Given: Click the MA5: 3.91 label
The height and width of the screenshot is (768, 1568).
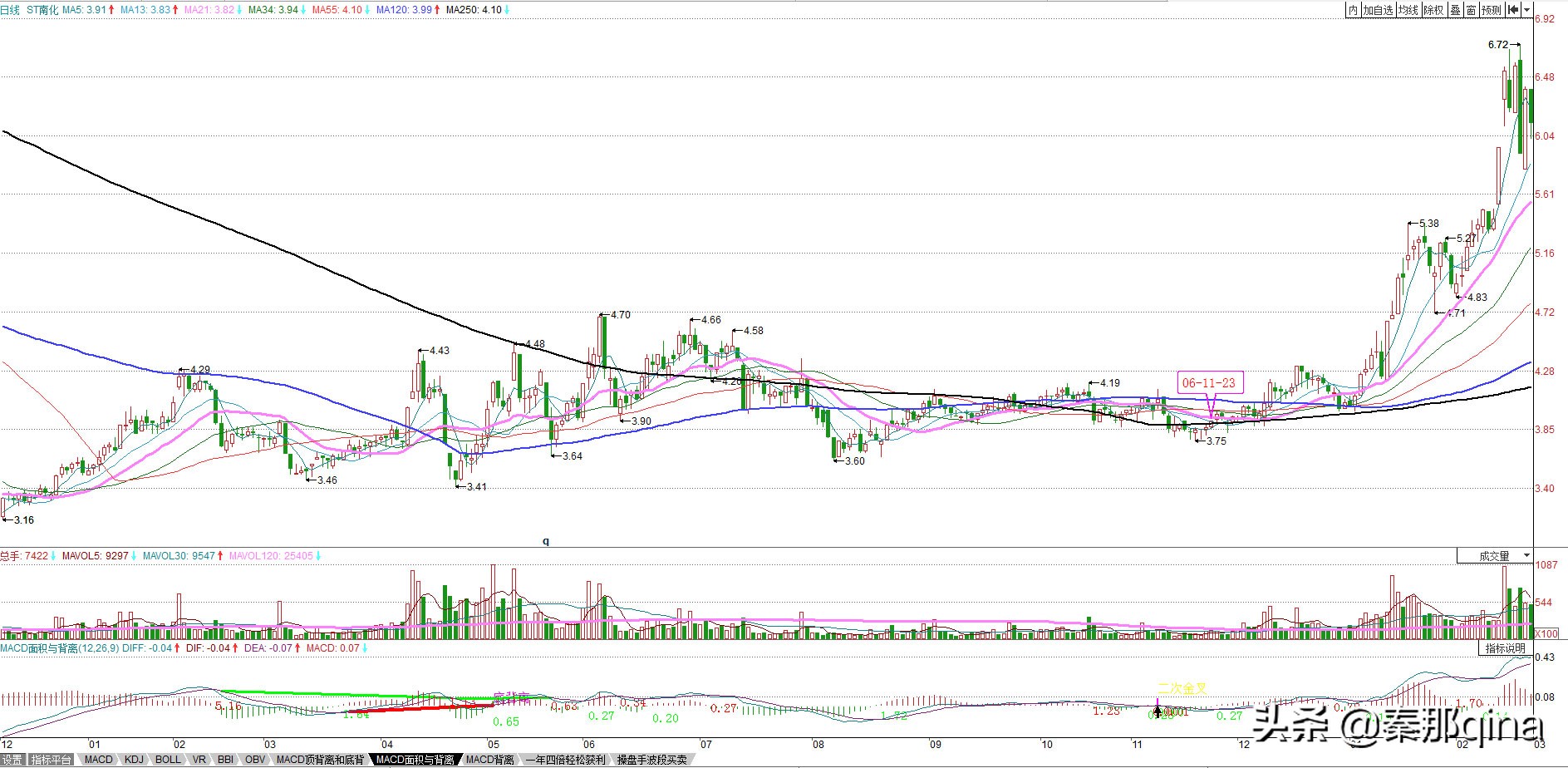Looking at the screenshot, I should (84, 10).
